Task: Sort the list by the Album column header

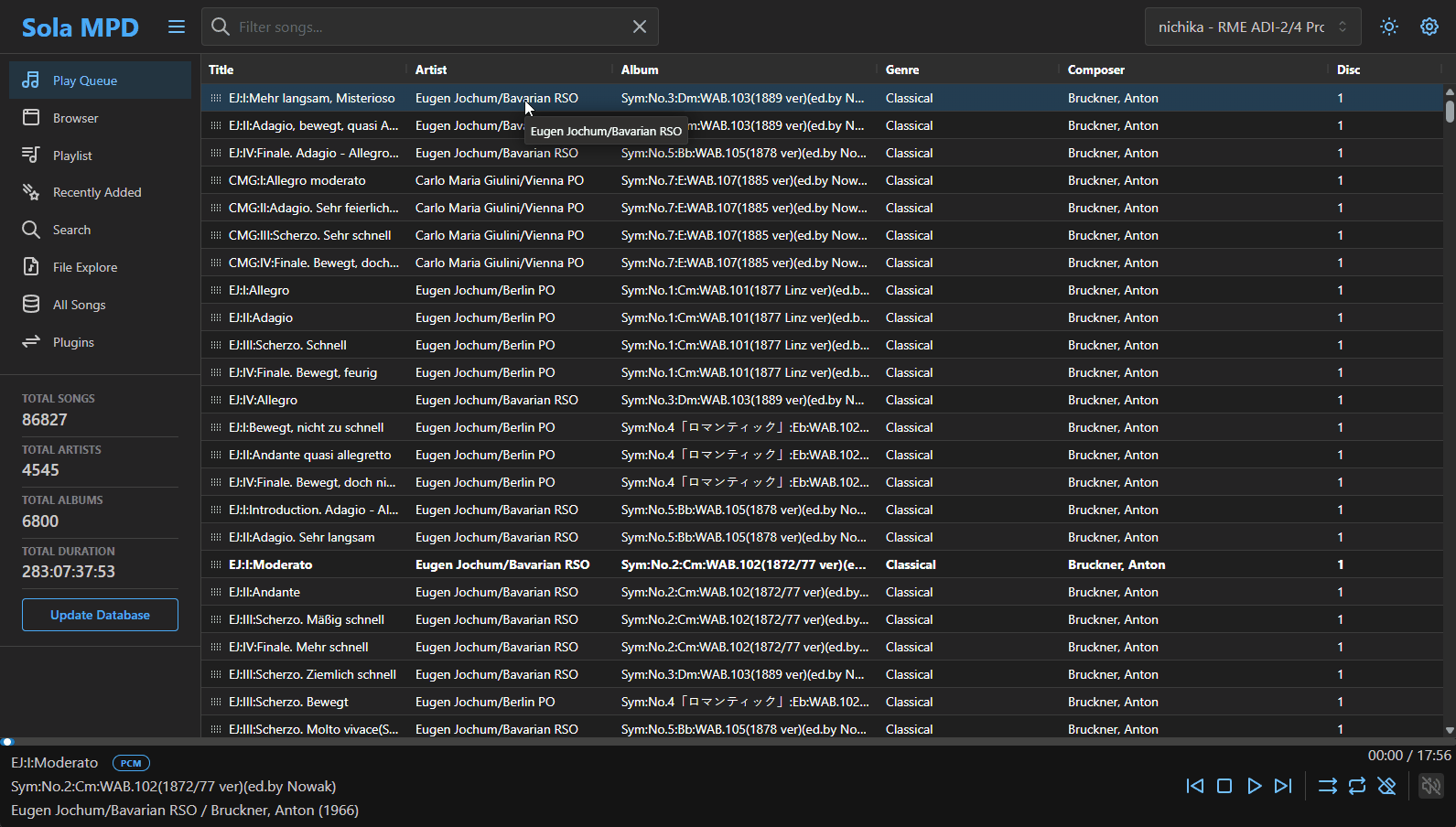Action: click(x=639, y=70)
